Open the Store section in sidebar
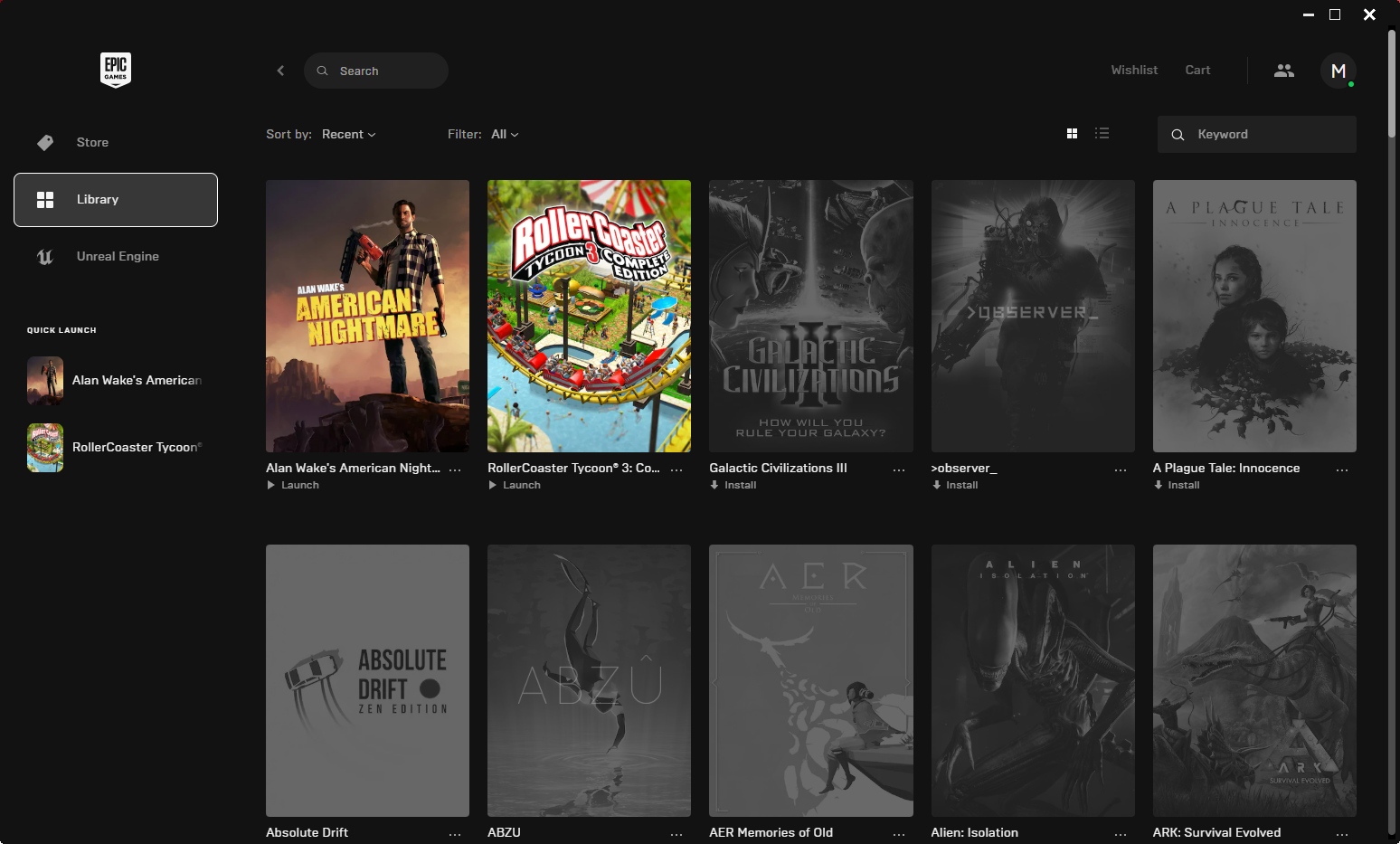Image resolution: width=1400 pixels, height=844 pixels. (92, 142)
